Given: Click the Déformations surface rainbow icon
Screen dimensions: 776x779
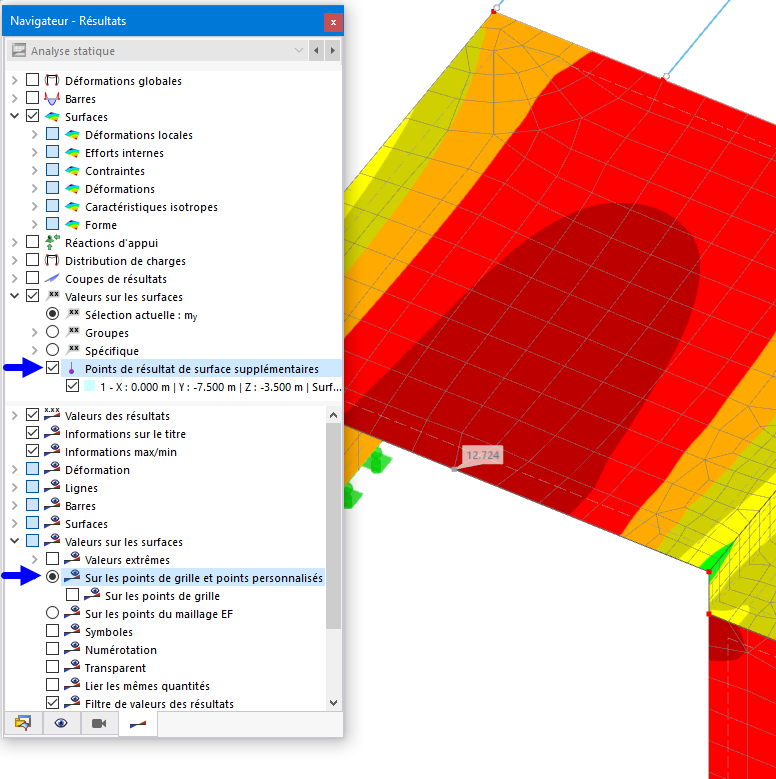Looking at the screenshot, I should 72,189.
